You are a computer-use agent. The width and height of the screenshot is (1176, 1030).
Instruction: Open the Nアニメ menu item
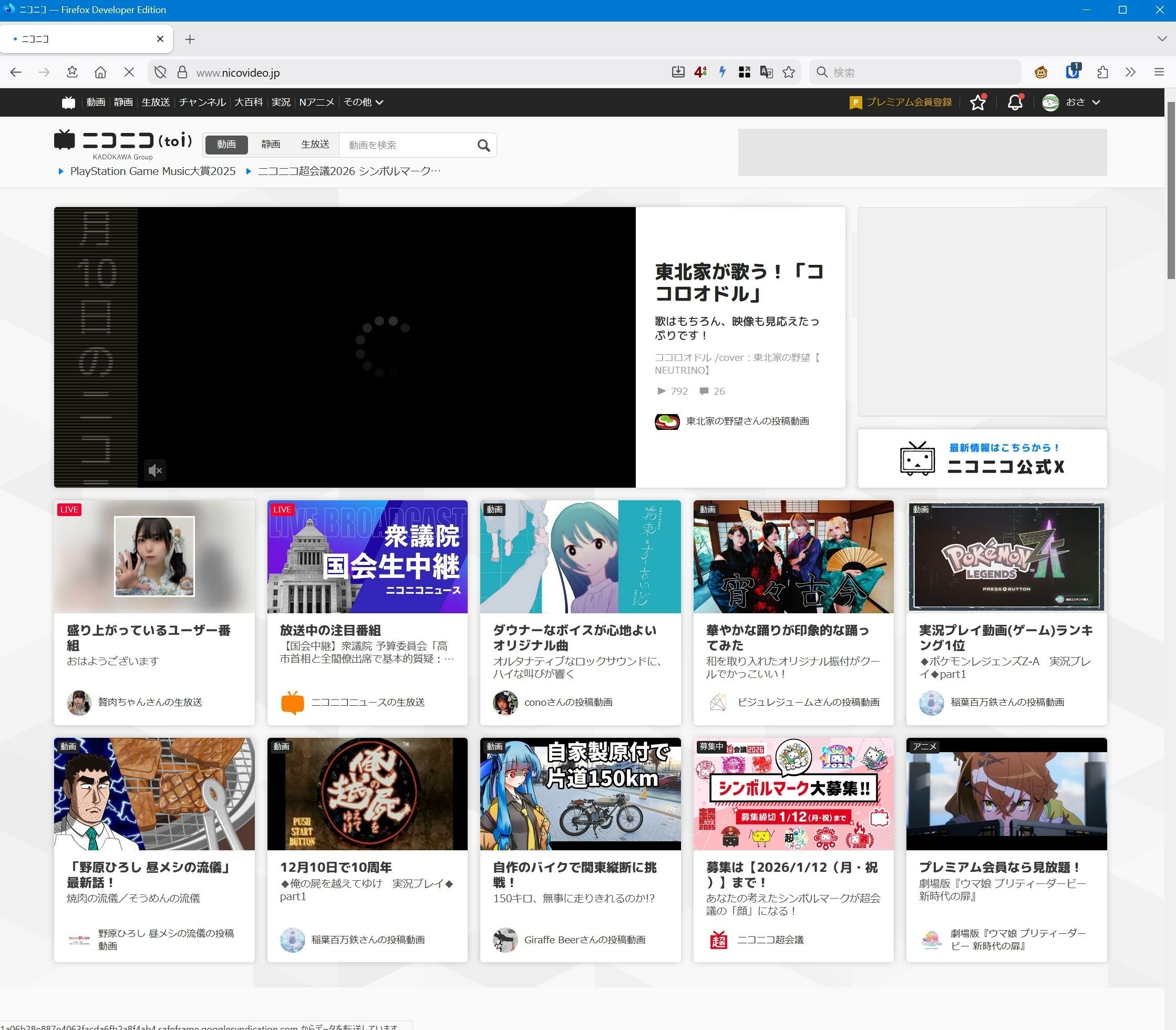316,102
